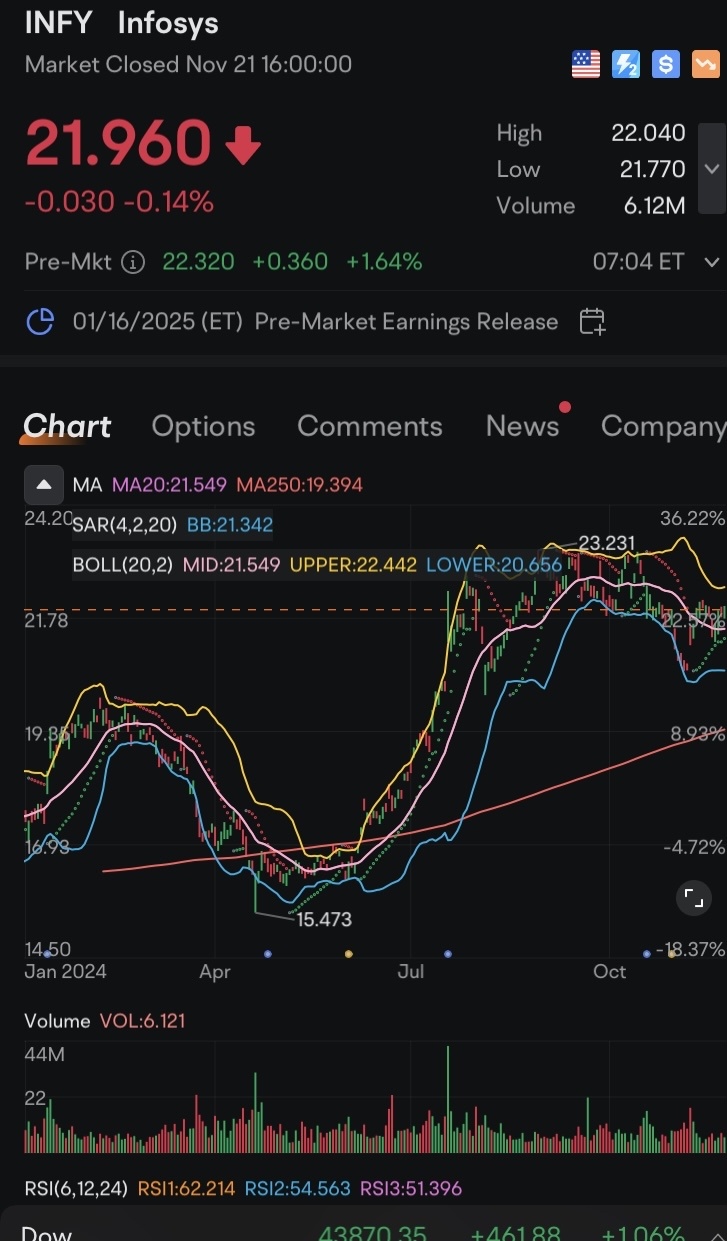Tap the blue dollar sign icon
Viewport: 727px width, 1241px height.
pos(666,65)
